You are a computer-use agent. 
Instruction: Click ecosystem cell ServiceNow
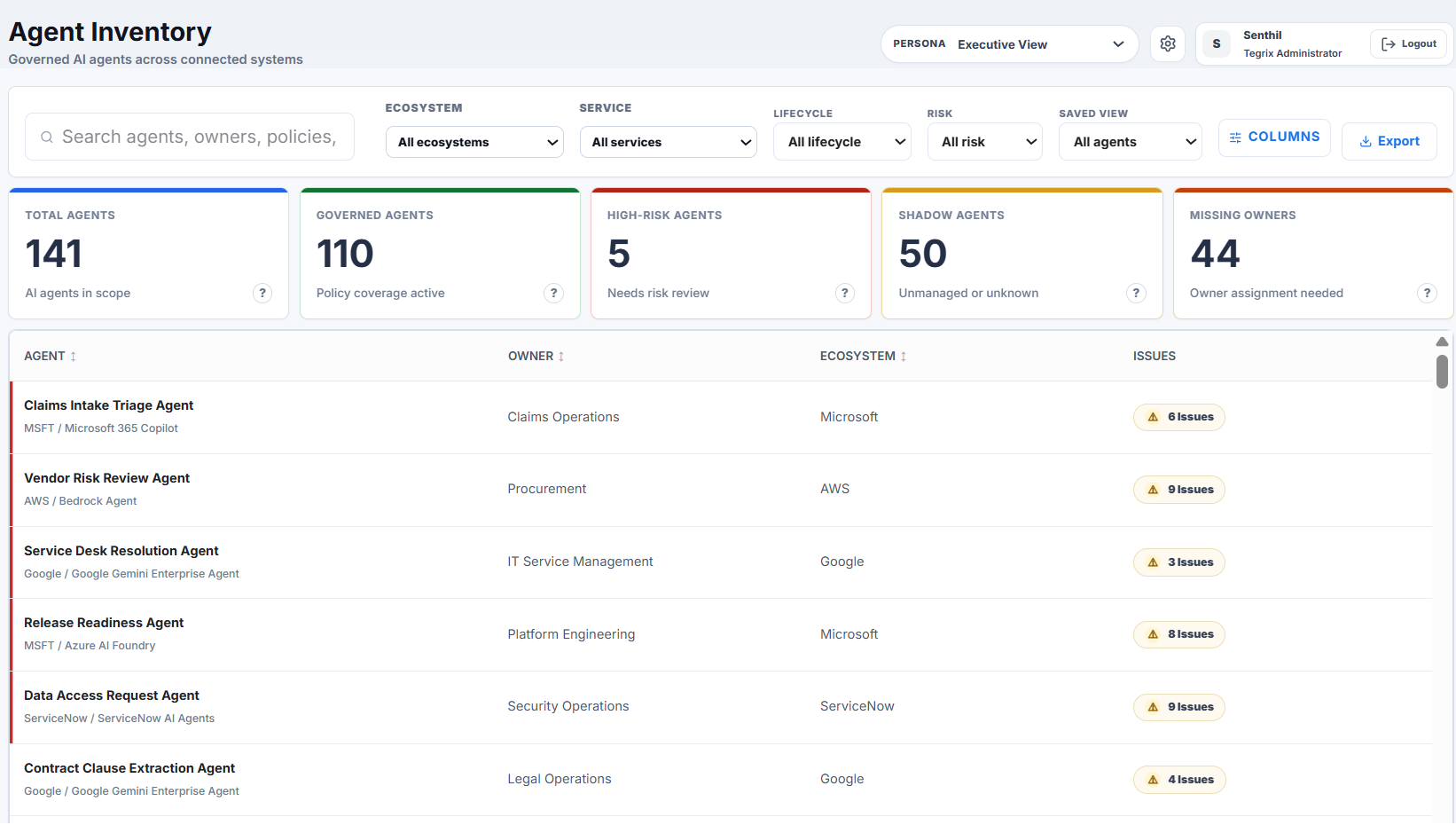857,706
